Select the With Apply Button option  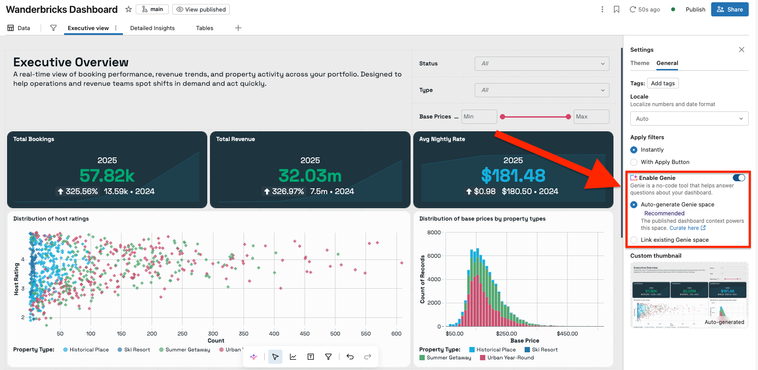pyautogui.click(x=634, y=162)
